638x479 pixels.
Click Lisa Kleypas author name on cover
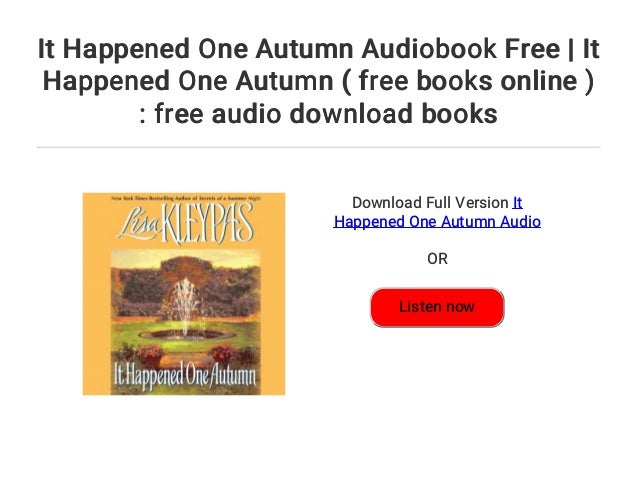pos(186,224)
